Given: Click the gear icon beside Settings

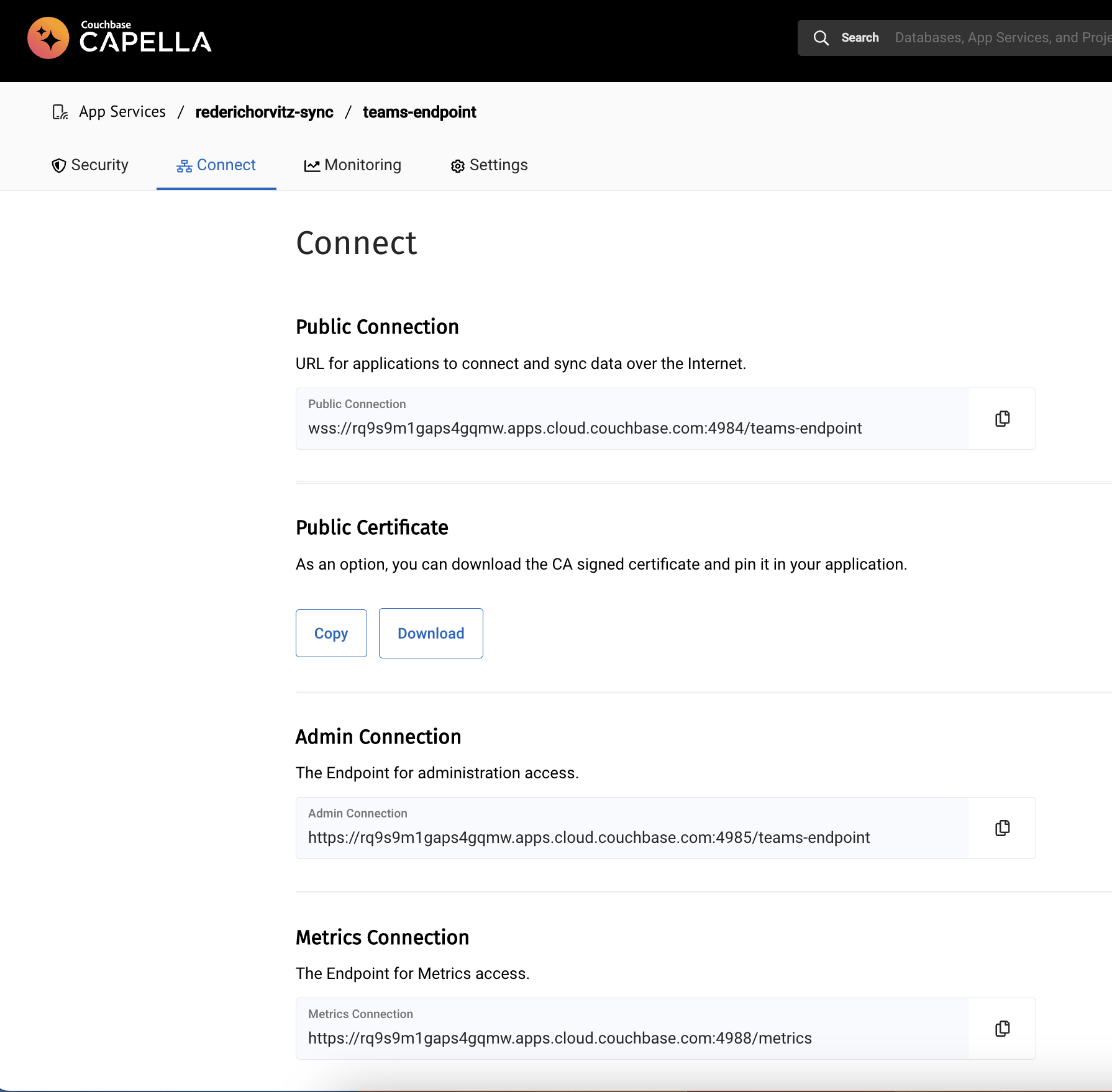Looking at the screenshot, I should 457,165.
